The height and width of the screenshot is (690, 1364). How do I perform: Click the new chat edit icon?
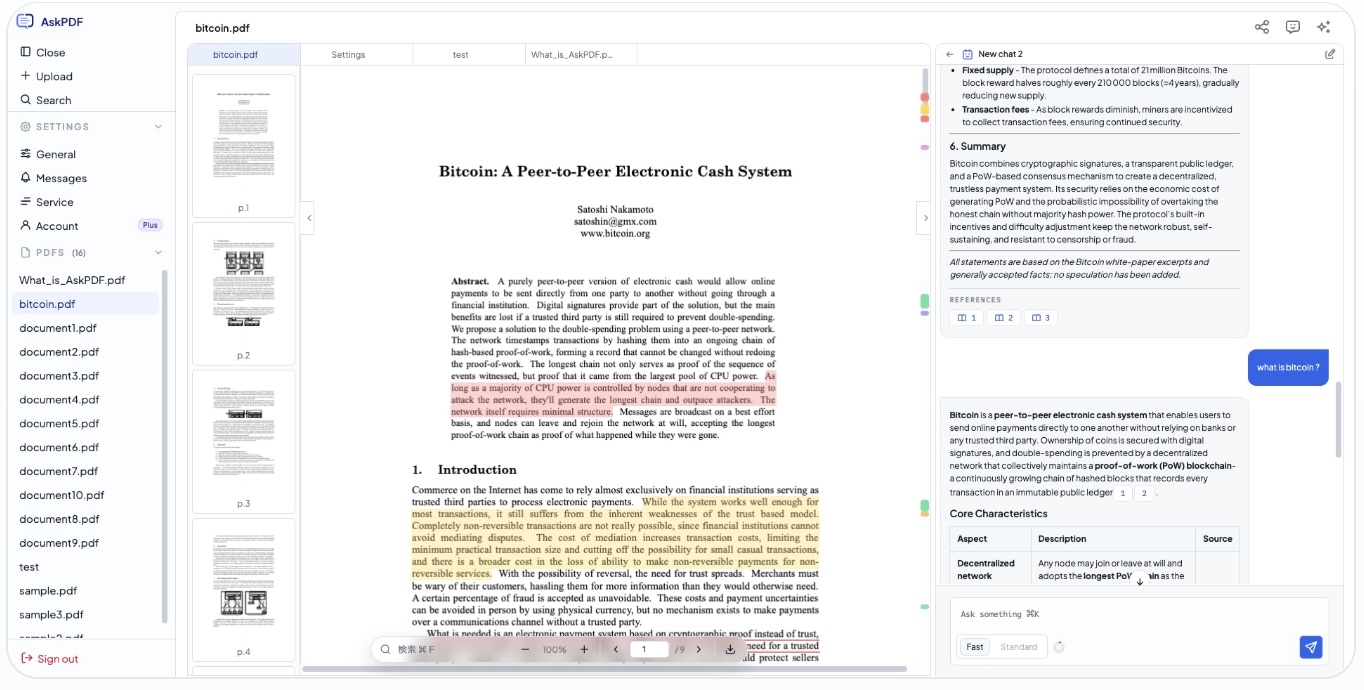click(x=1329, y=54)
